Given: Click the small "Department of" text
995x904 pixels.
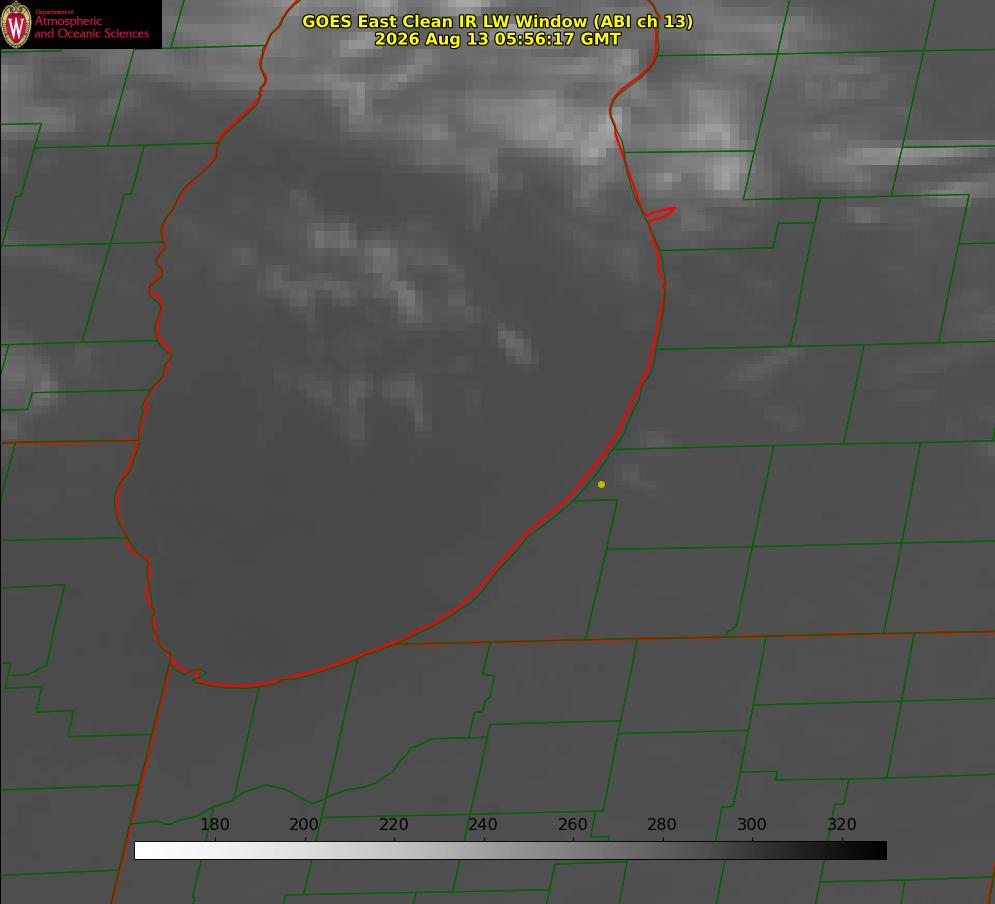Looking at the screenshot, I should pos(54,11).
